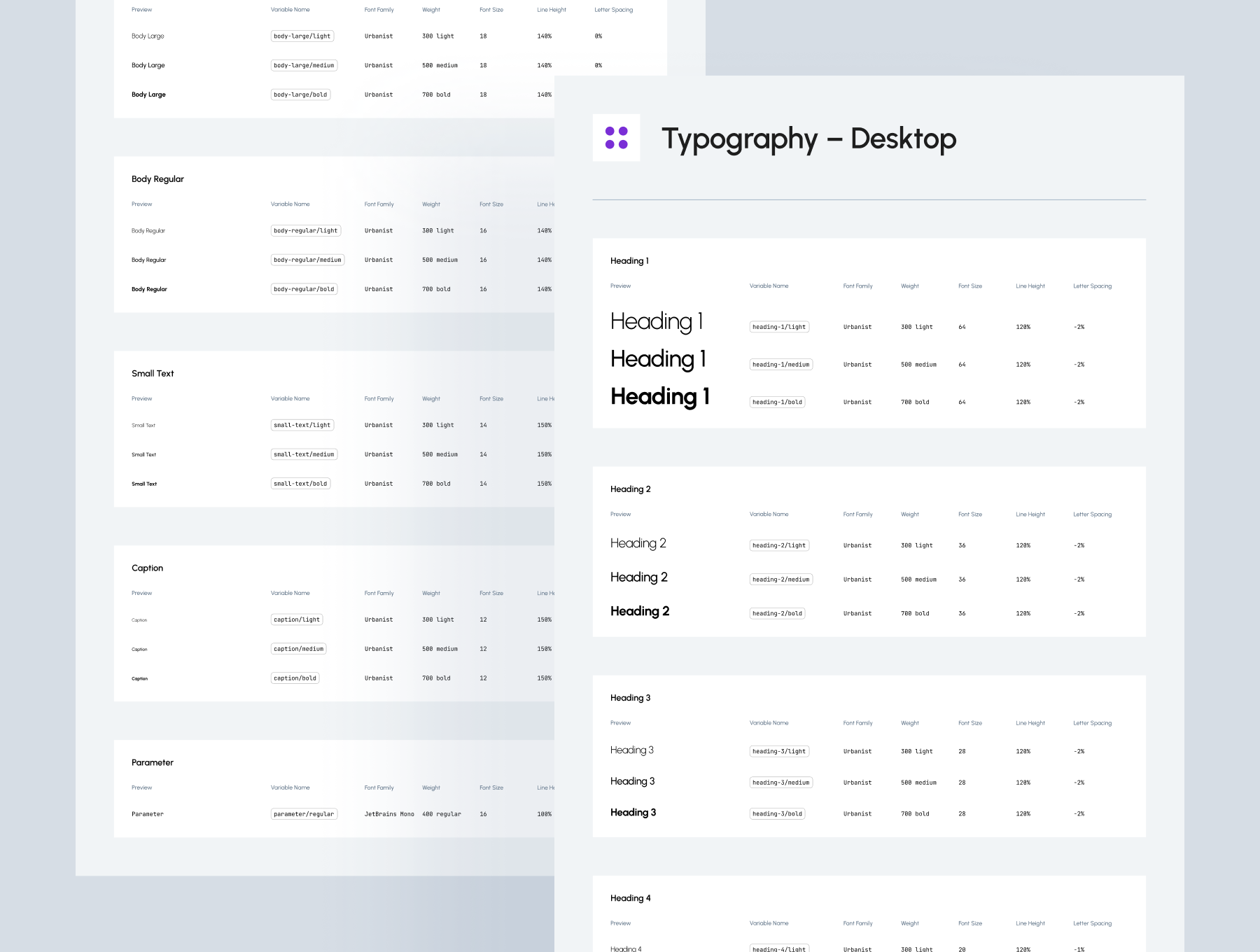The height and width of the screenshot is (952, 1260).
Task: Click the Caption section title
Action: [x=147, y=568]
